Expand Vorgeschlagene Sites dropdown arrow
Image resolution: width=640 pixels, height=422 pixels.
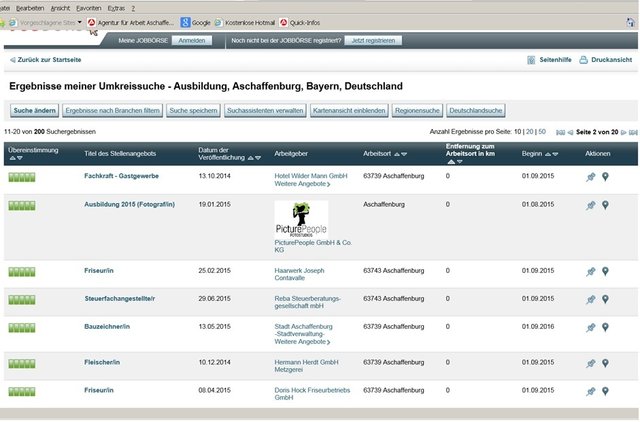(x=80, y=22)
